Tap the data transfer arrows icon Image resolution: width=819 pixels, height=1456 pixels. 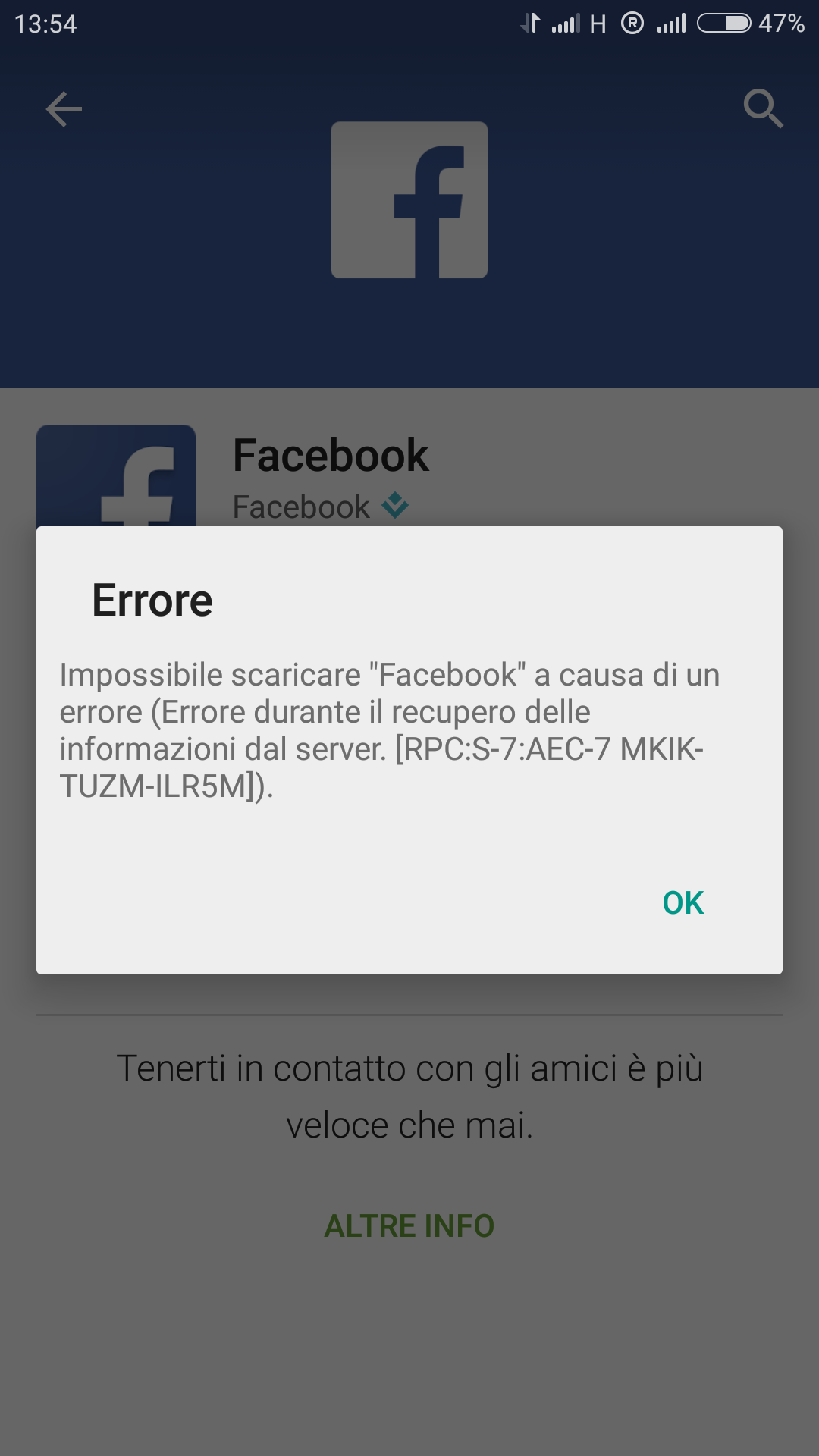(x=531, y=24)
